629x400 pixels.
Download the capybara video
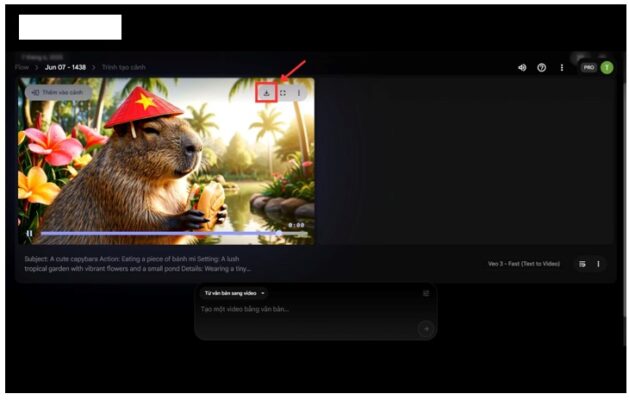[266, 93]
